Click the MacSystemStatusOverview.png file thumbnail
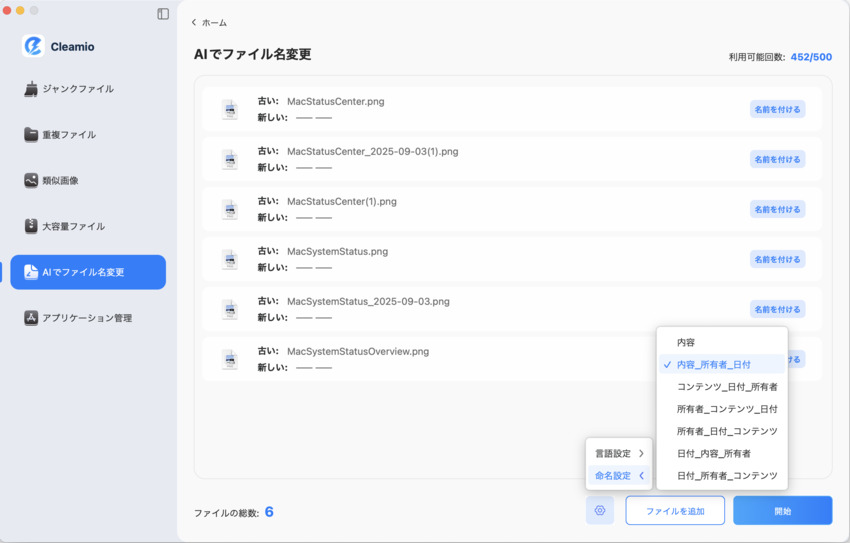Viewport: 850px width, 543px height. (230, 359)
